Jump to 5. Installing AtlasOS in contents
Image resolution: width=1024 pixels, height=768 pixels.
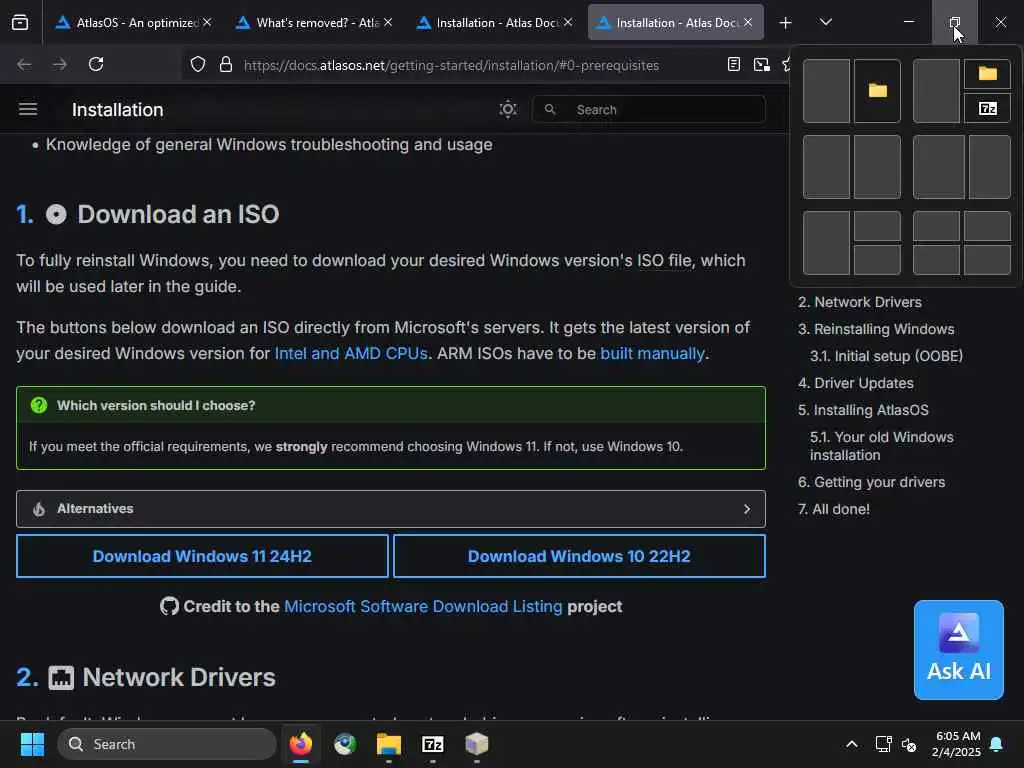point(863,410)
